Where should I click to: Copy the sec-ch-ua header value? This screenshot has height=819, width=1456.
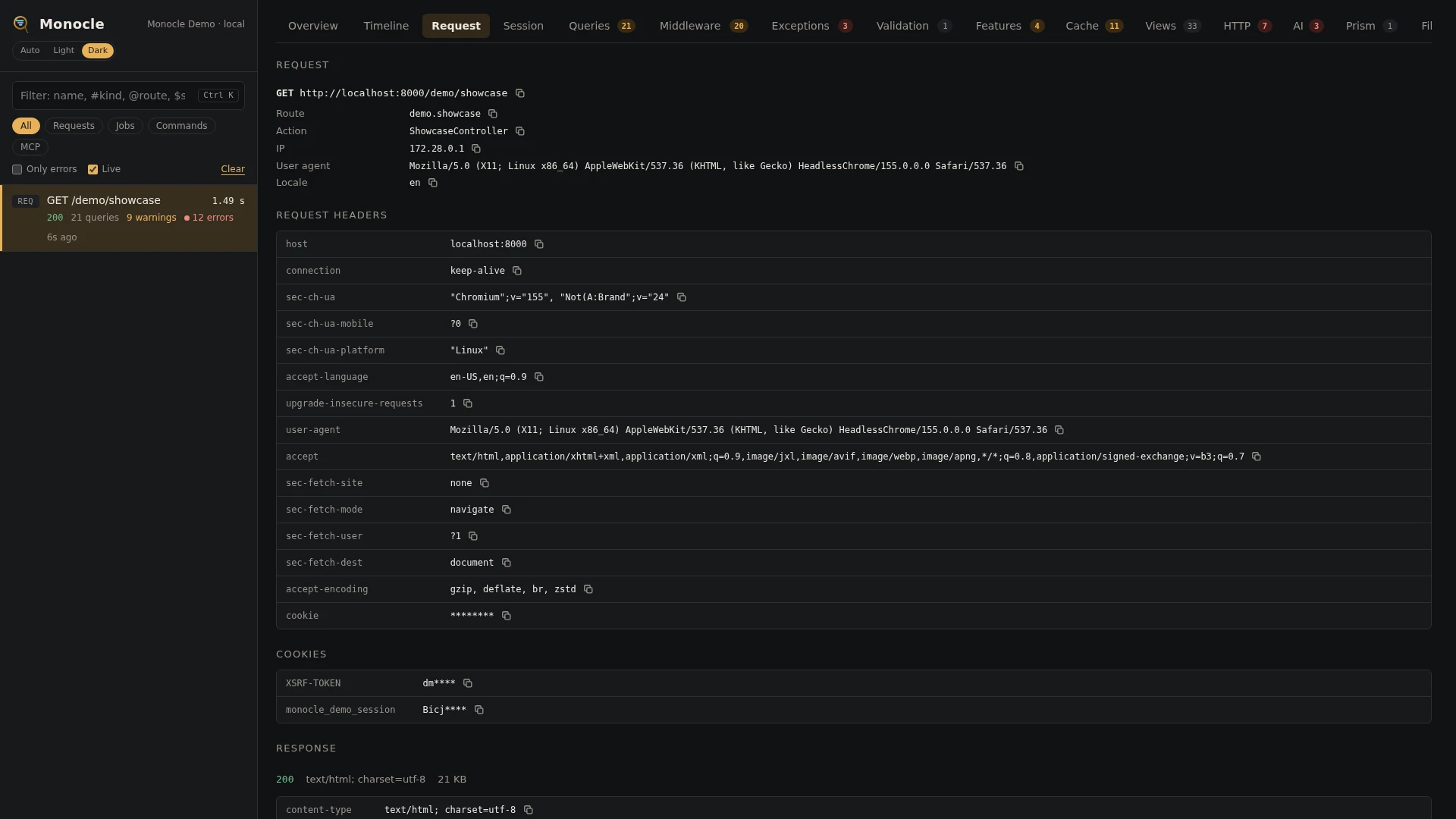click(x=682, y=297)
